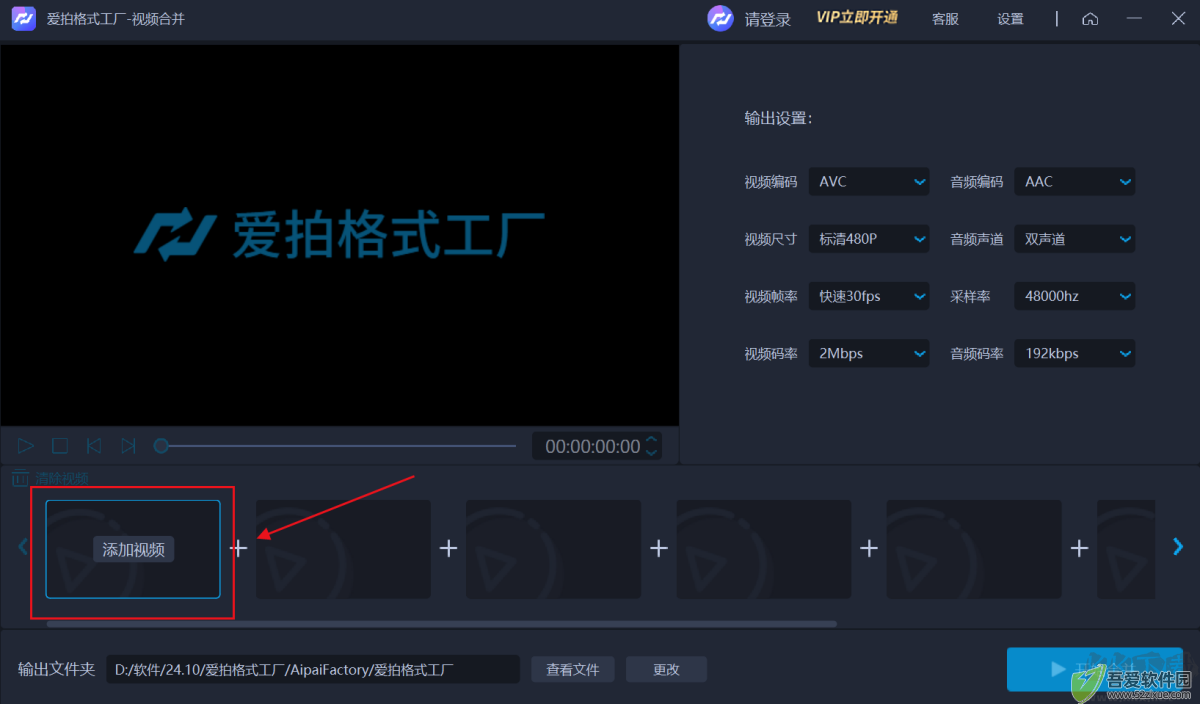The image size is (1200, 704).
Task: Close the 视频合并 window
Action: click(1178, 19)
